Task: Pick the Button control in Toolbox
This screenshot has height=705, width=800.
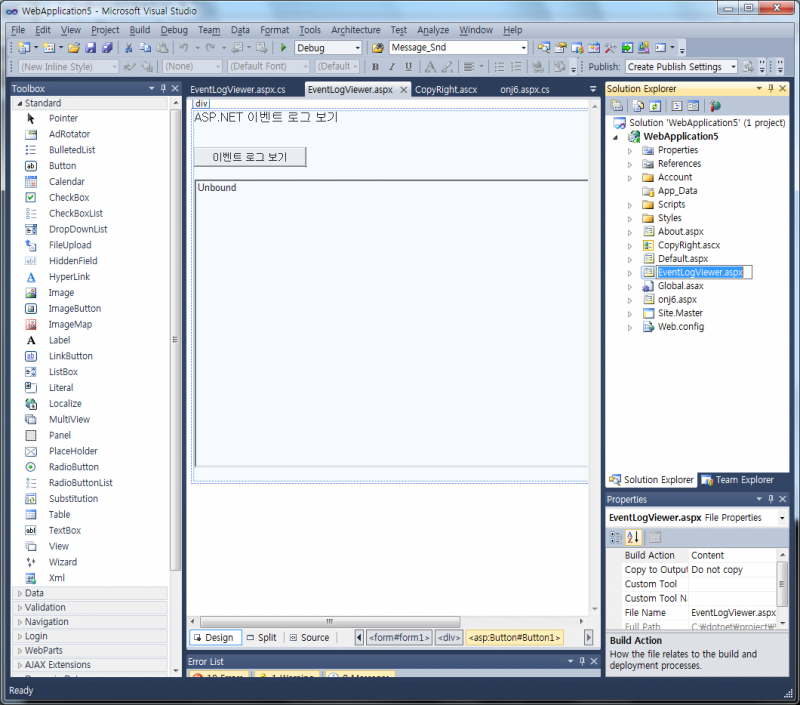Action: click(62, 166)
